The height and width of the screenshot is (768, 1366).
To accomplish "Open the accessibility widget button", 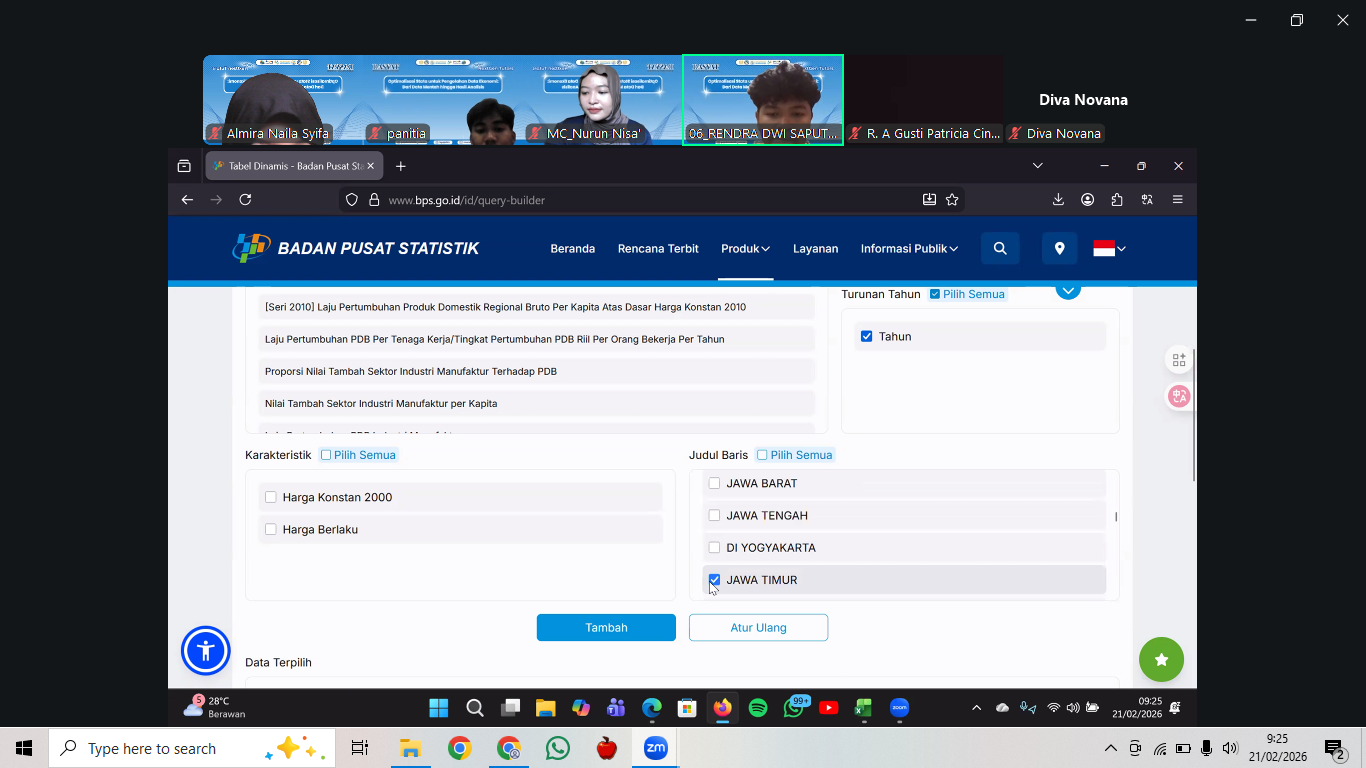I will click(206, 651).
